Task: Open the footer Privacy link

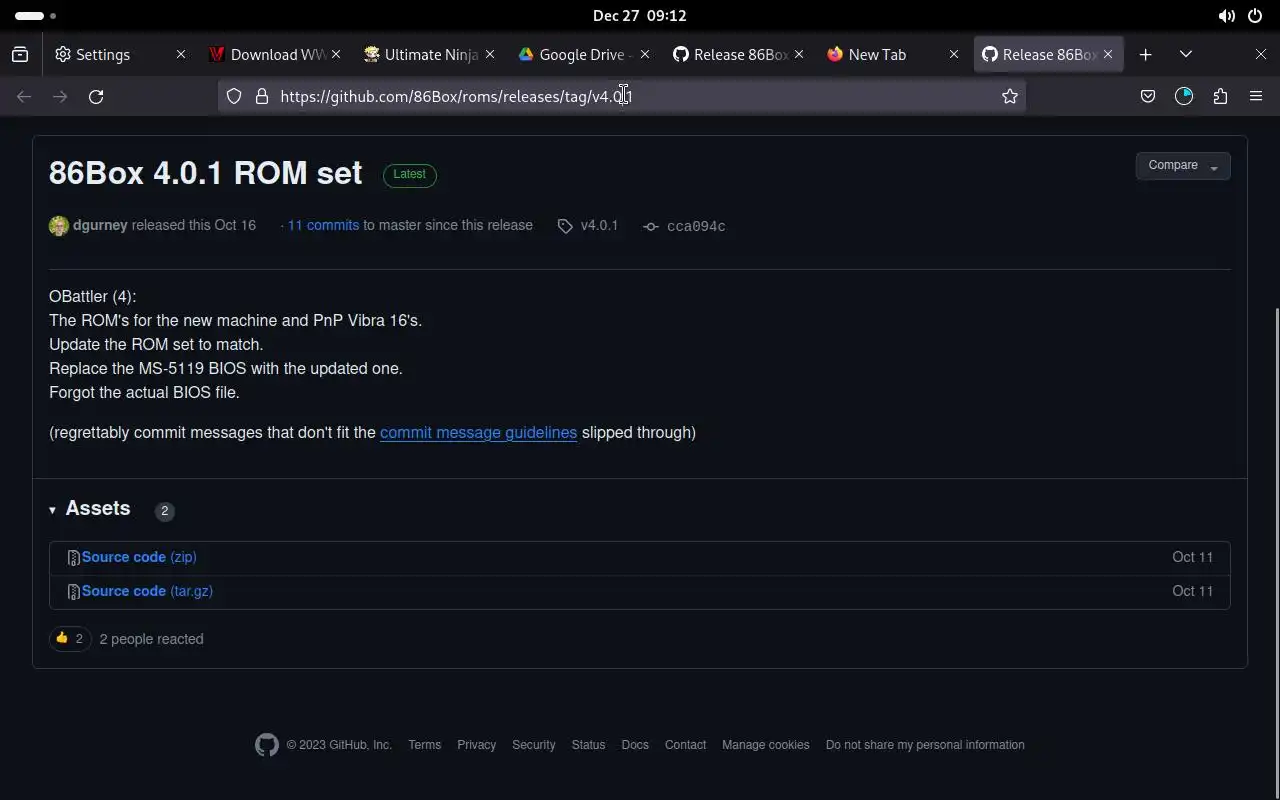Action: pyautogui.click(x=476, y=745)
